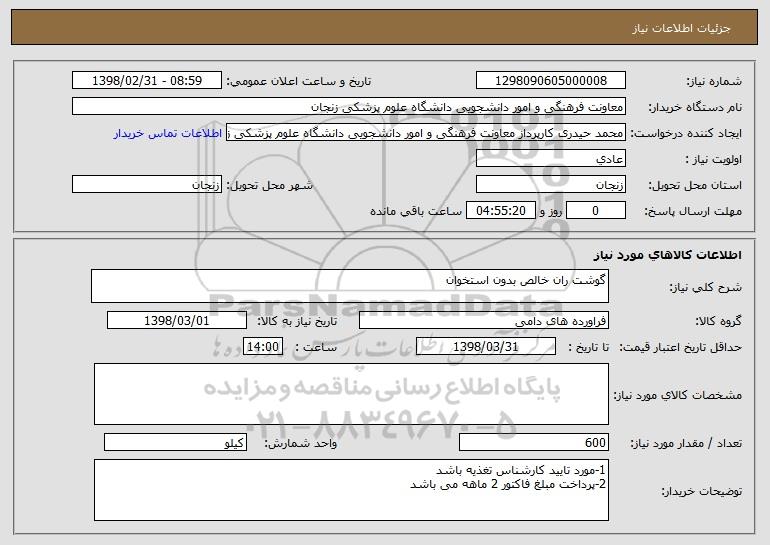Click the label واحد شمارش
The image size is (770, 545).
pos(301,443)
